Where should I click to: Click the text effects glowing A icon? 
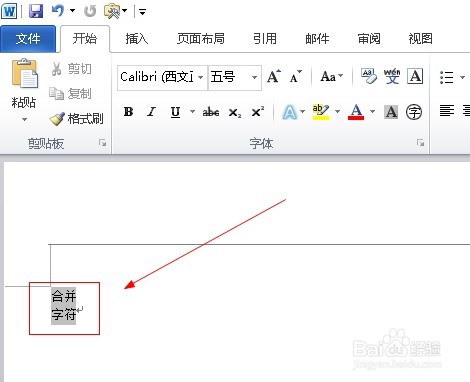pyautogui.click(x=290, y=112)
